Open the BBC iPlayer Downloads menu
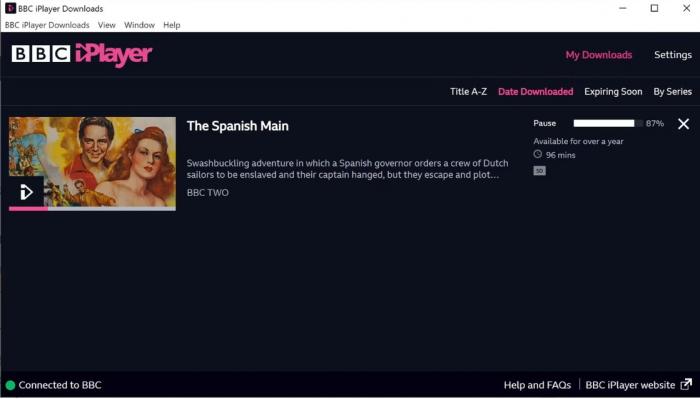The width and height of the screenshot is (700, 399). (x=47, y=25)
